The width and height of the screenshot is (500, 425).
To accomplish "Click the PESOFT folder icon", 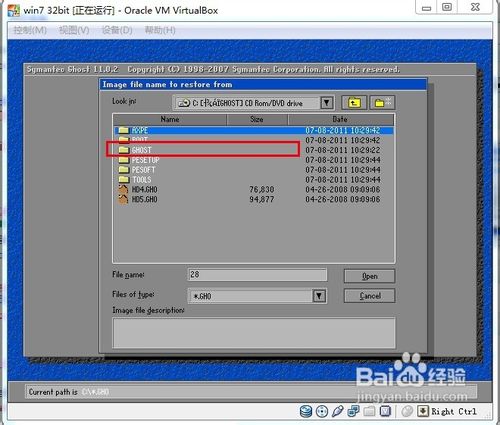I will [124, 170].
